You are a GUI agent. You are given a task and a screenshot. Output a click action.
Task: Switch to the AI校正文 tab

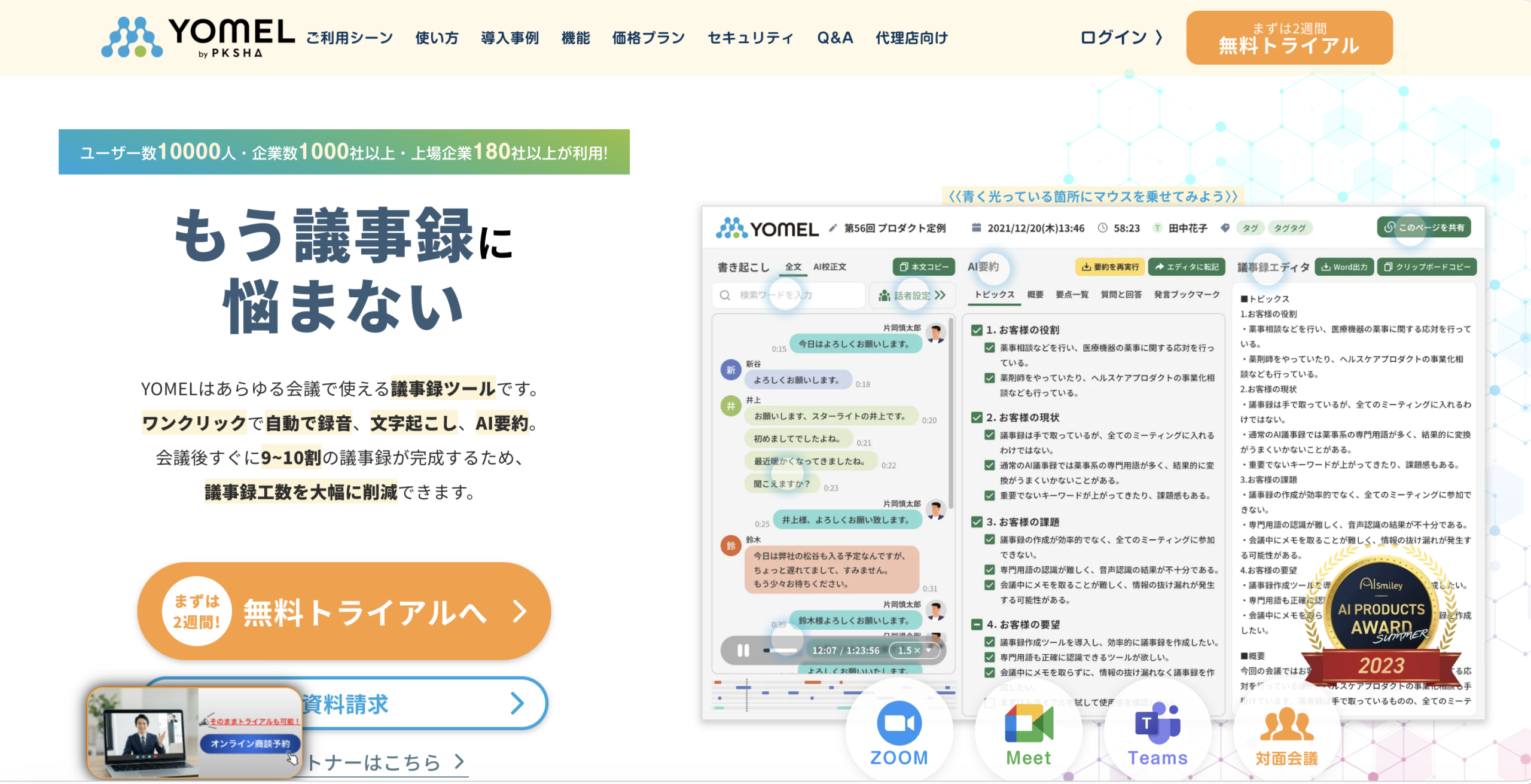tap(829, 267)
